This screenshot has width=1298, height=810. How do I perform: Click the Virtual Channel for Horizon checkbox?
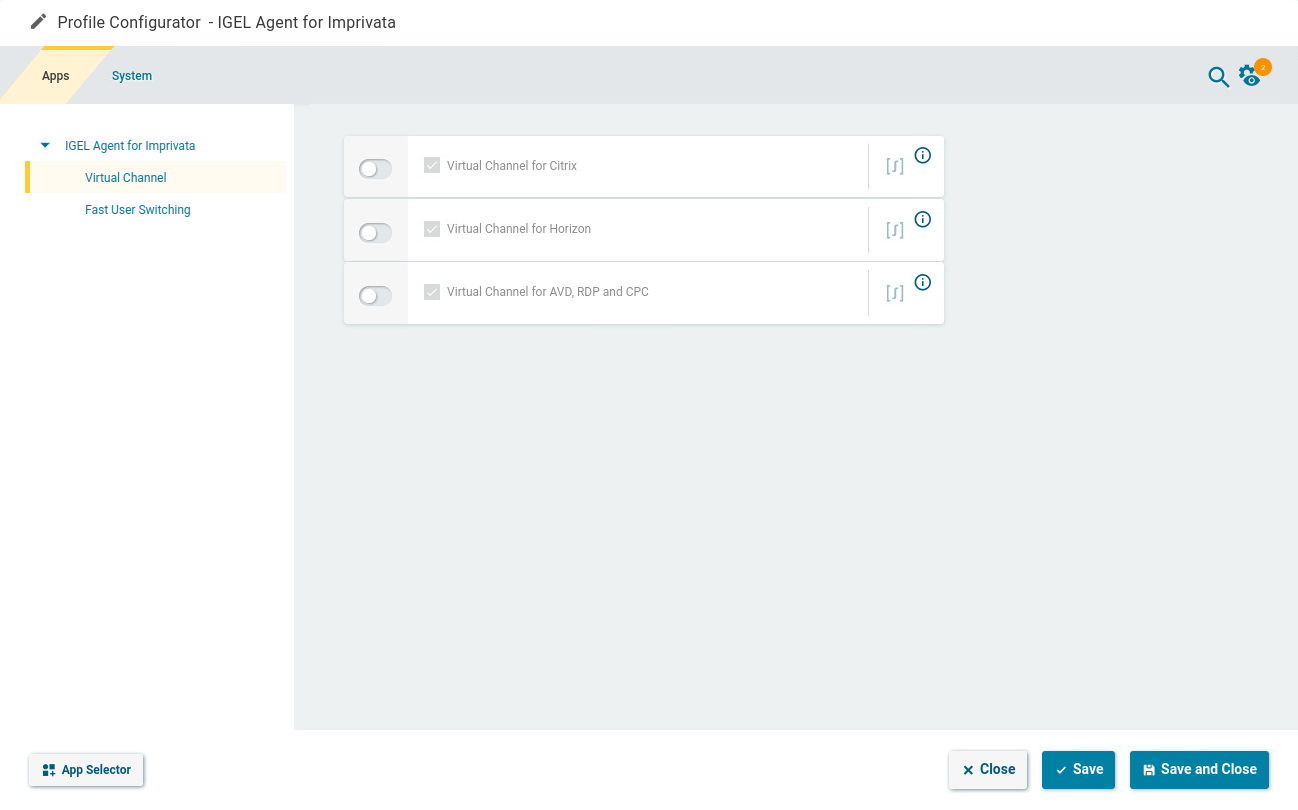(x=432, y=228)
